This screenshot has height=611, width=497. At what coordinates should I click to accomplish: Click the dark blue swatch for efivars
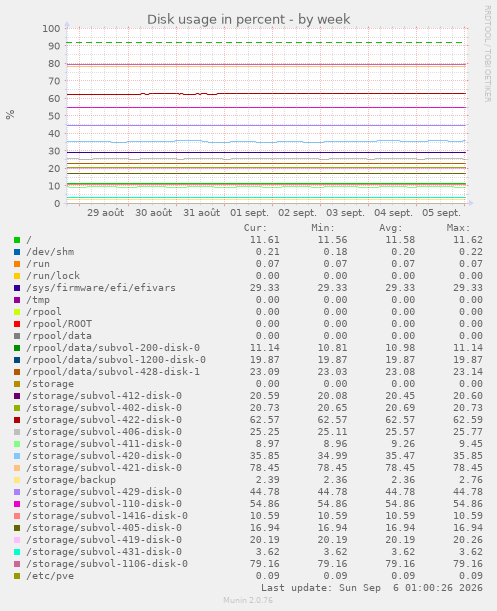point(17,288)
